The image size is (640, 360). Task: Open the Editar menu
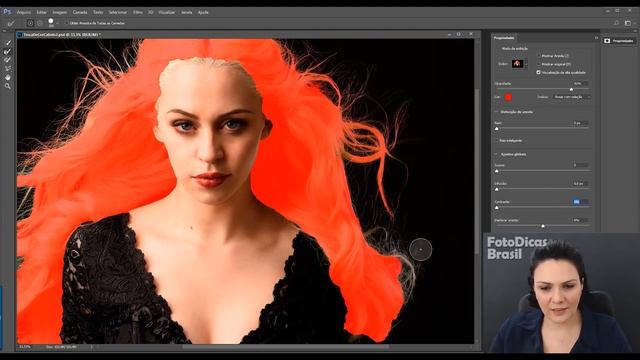click(42, 12)
